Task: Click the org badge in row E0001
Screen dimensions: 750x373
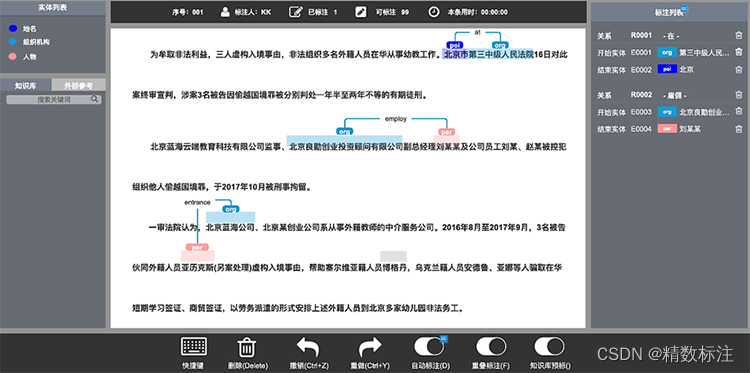Action: click(x=667, y=52)
